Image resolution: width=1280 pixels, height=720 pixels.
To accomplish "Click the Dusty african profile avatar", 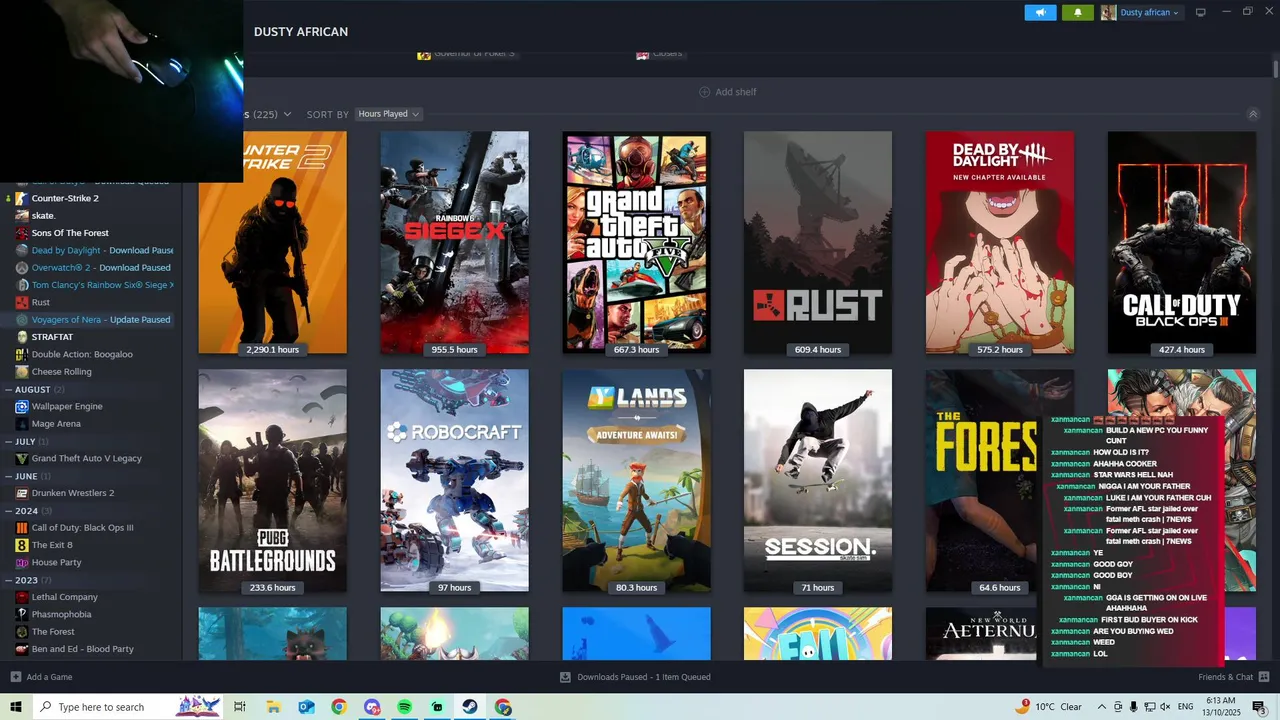I will click(1109, 12).
